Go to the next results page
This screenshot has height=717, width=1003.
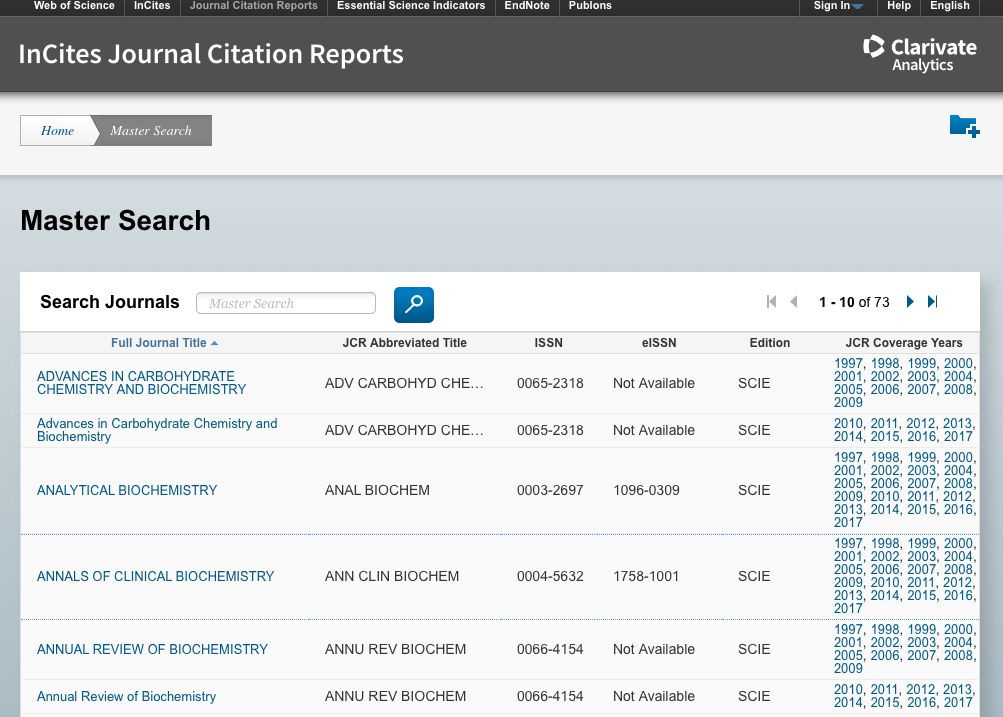910,302
